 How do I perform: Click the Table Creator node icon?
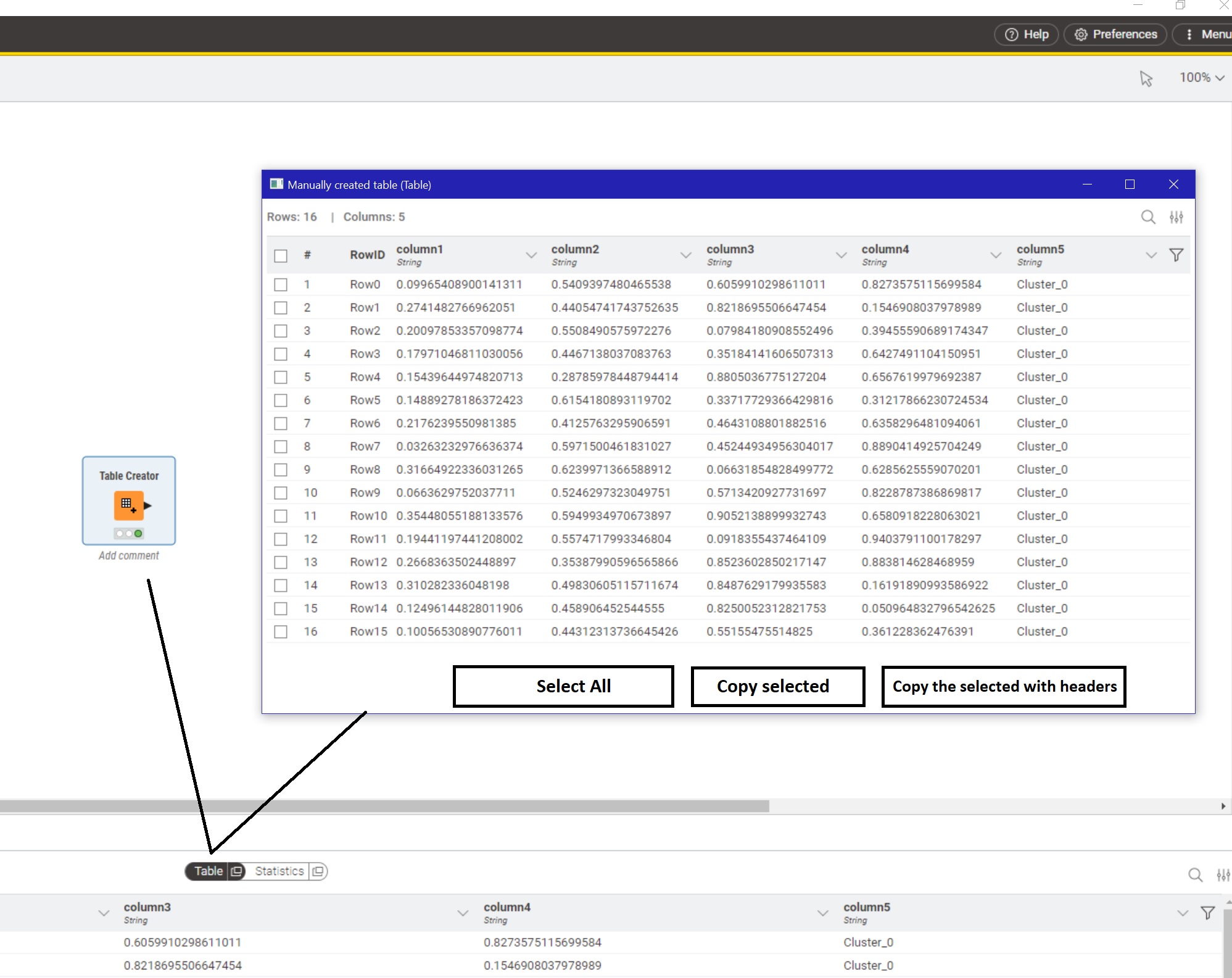coord(128,506)
